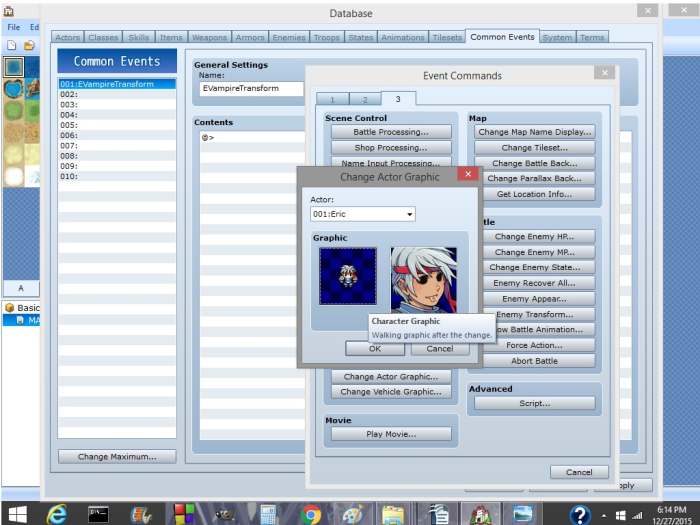Open the File menu
The image size is (700, 525).
coord(14,27)
